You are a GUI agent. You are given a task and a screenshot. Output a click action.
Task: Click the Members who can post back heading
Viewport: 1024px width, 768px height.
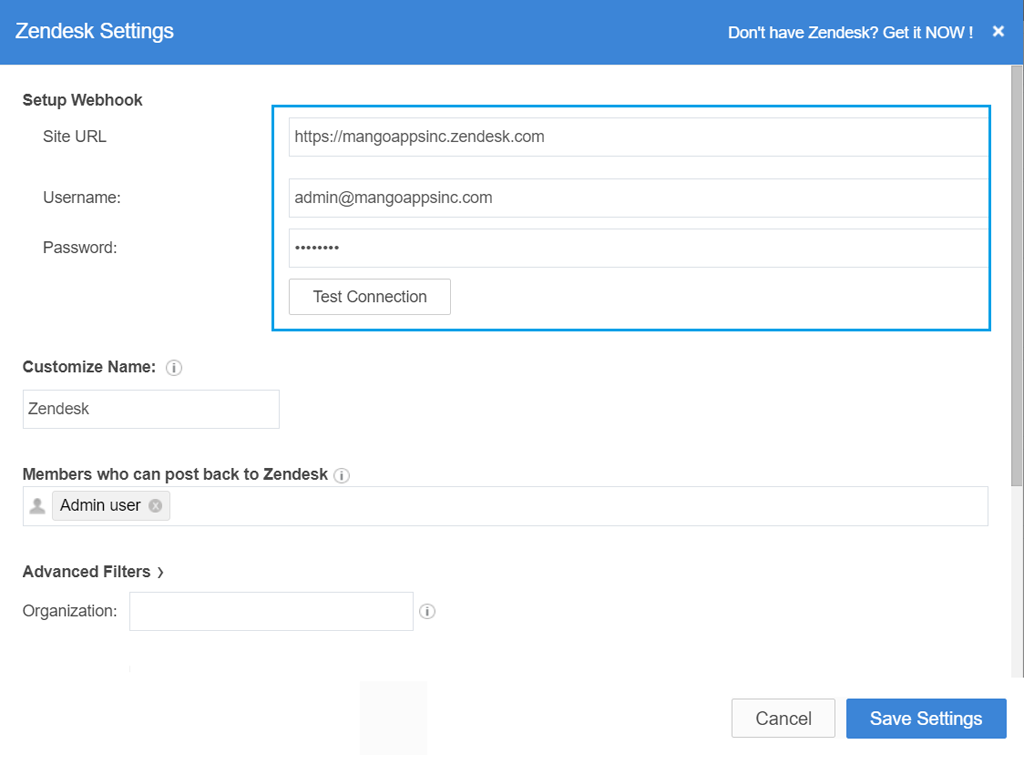[175, 474]
